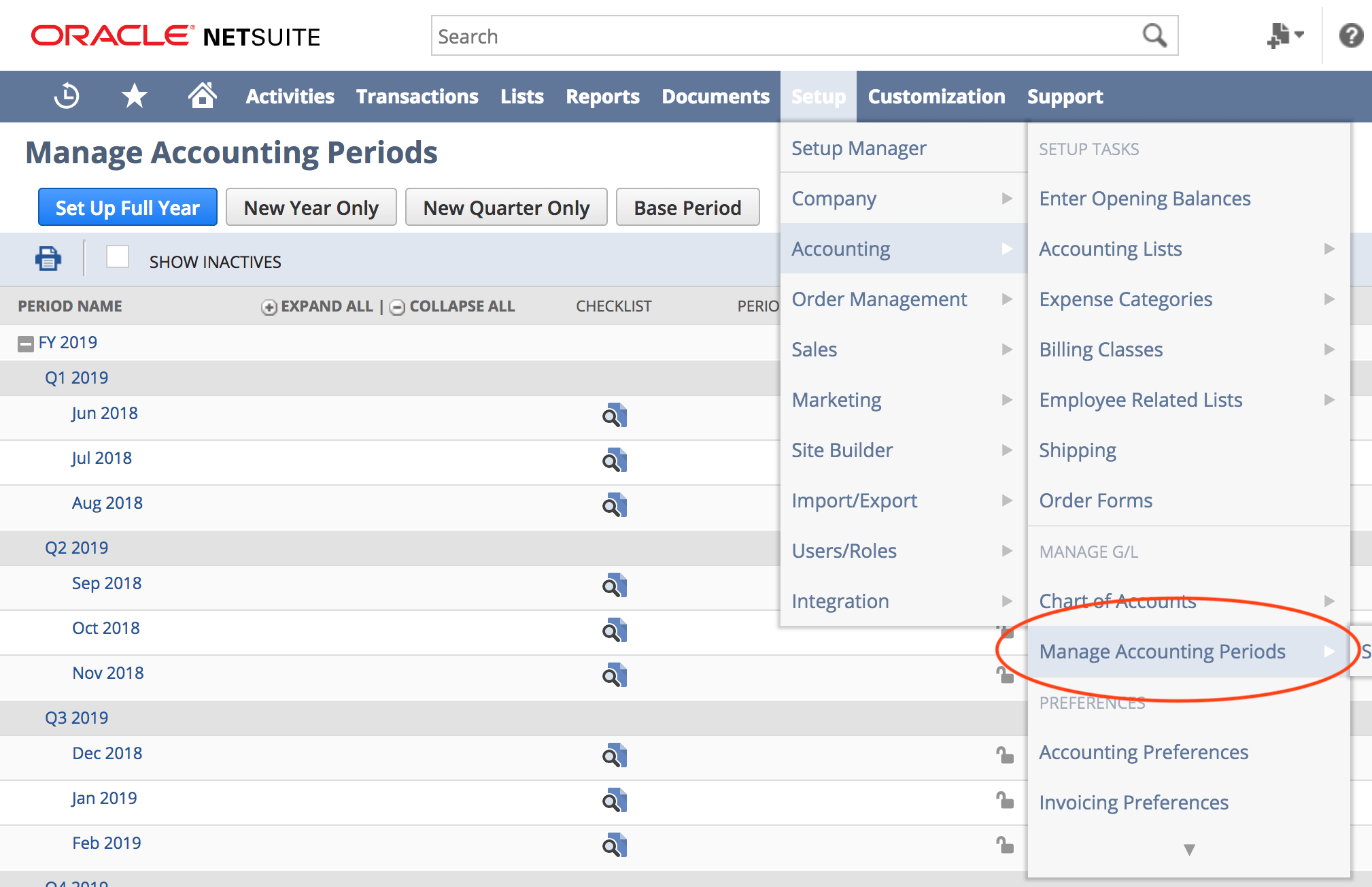Open the Setup menu

pos(819,96)
